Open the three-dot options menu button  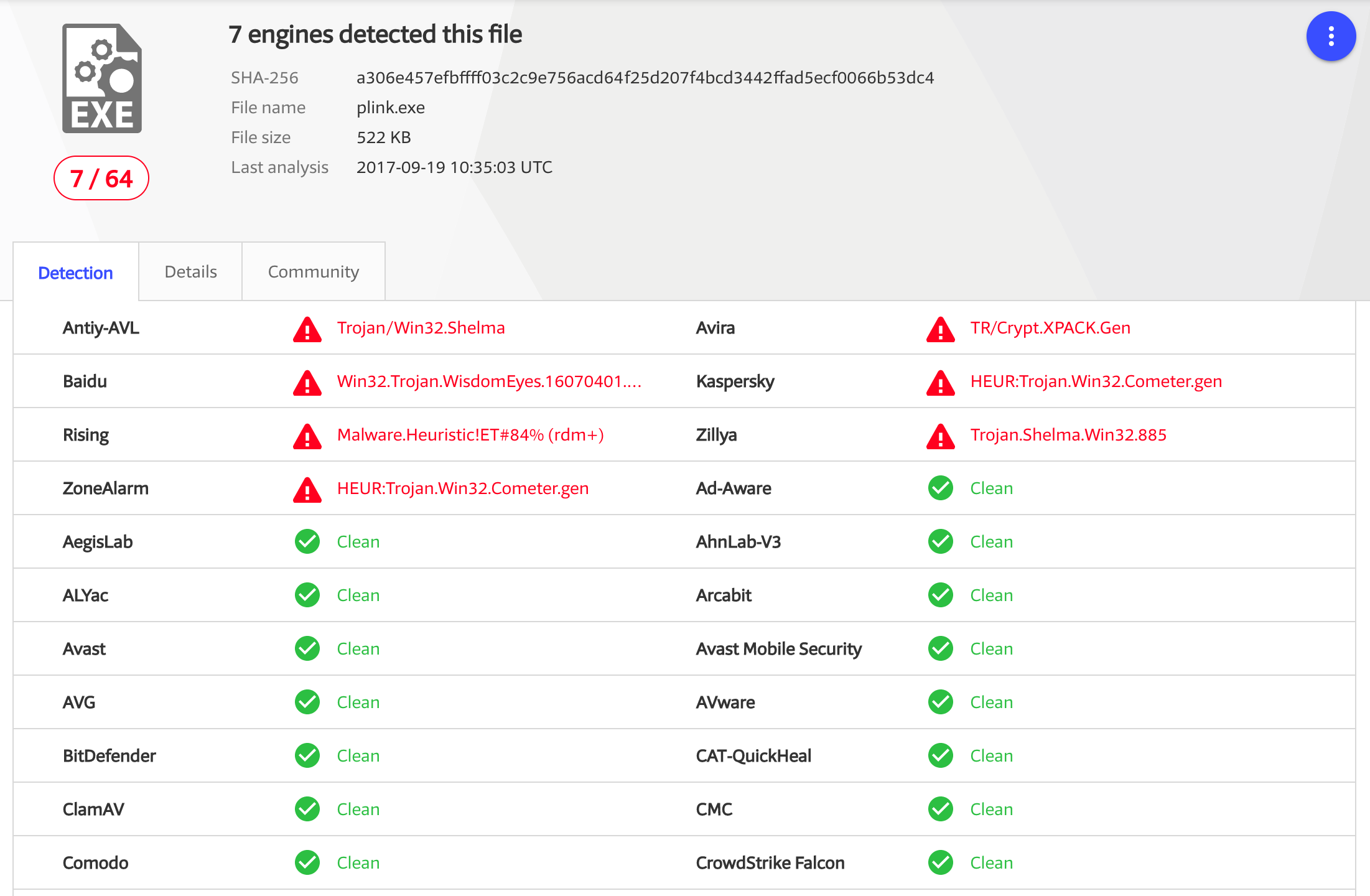pyautogui.click(x=1331, y=36)
